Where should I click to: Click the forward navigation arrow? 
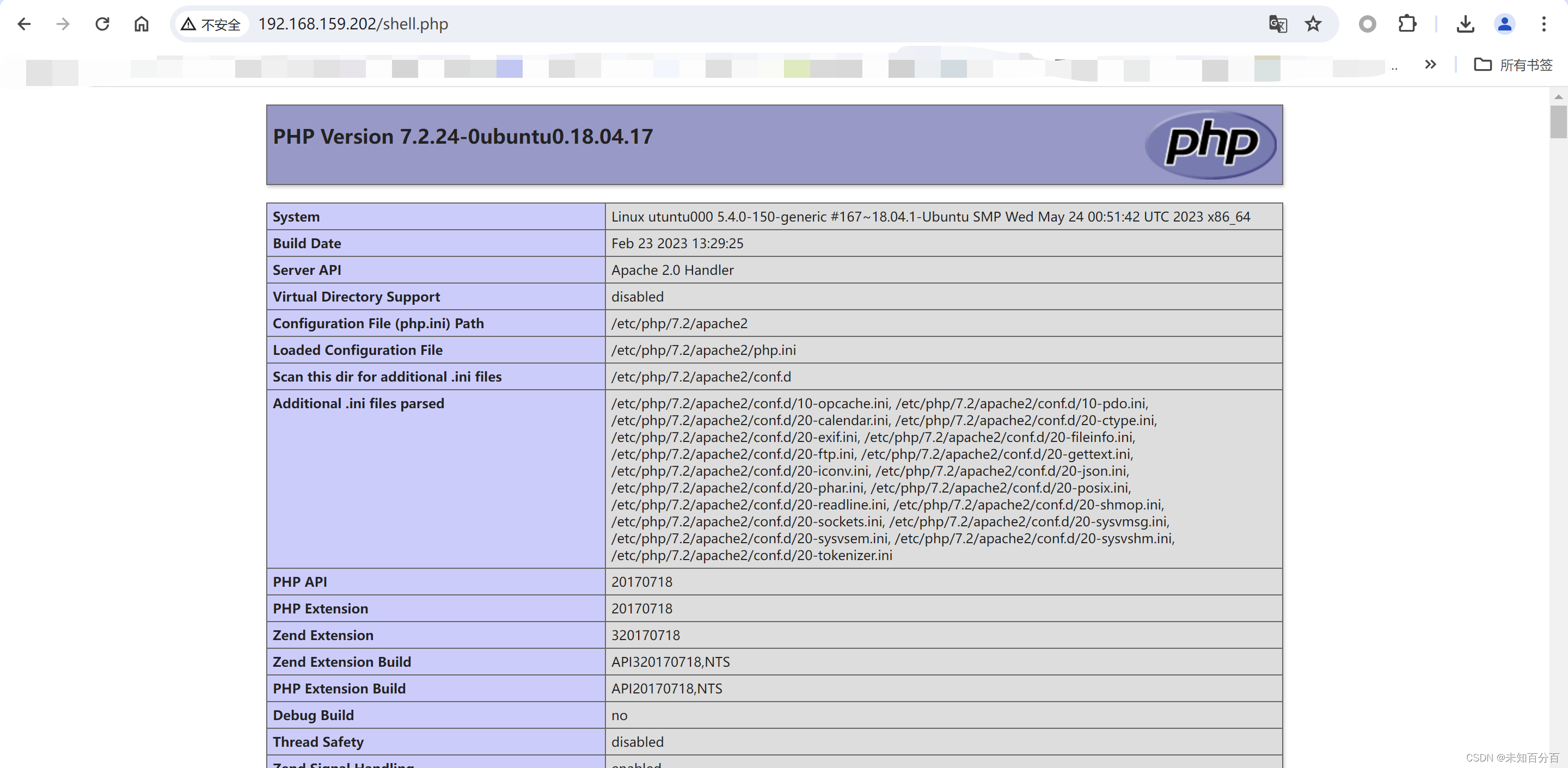(63, 24)
